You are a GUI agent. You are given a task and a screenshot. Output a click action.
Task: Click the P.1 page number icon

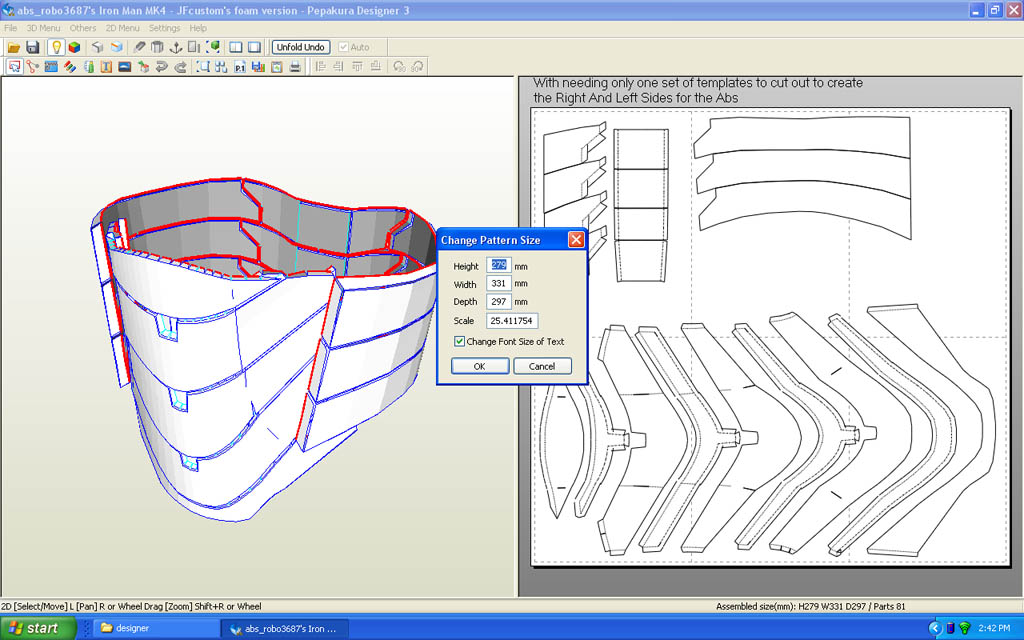pos(240,67)
